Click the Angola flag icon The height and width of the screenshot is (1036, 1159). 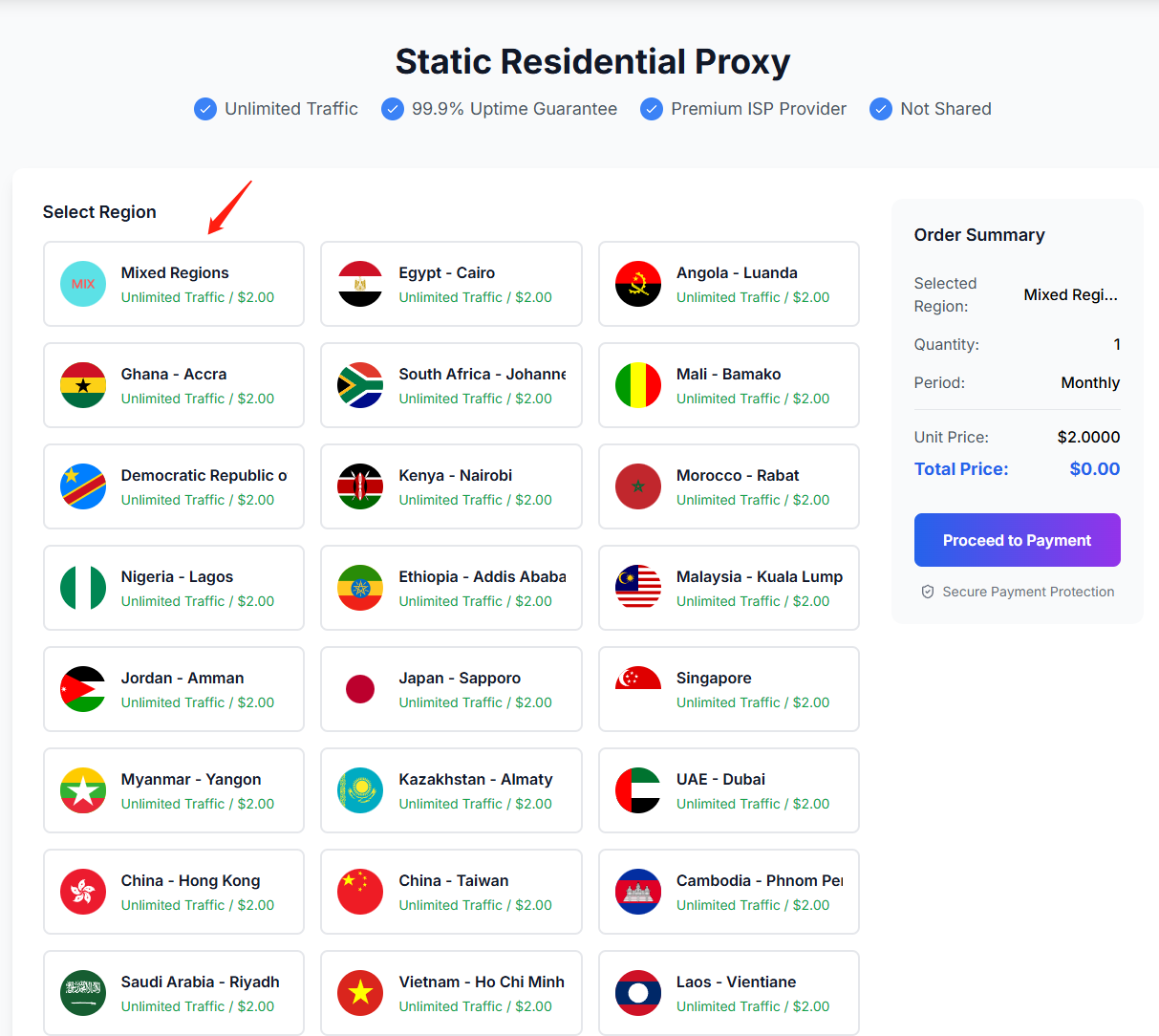[638, 284]
